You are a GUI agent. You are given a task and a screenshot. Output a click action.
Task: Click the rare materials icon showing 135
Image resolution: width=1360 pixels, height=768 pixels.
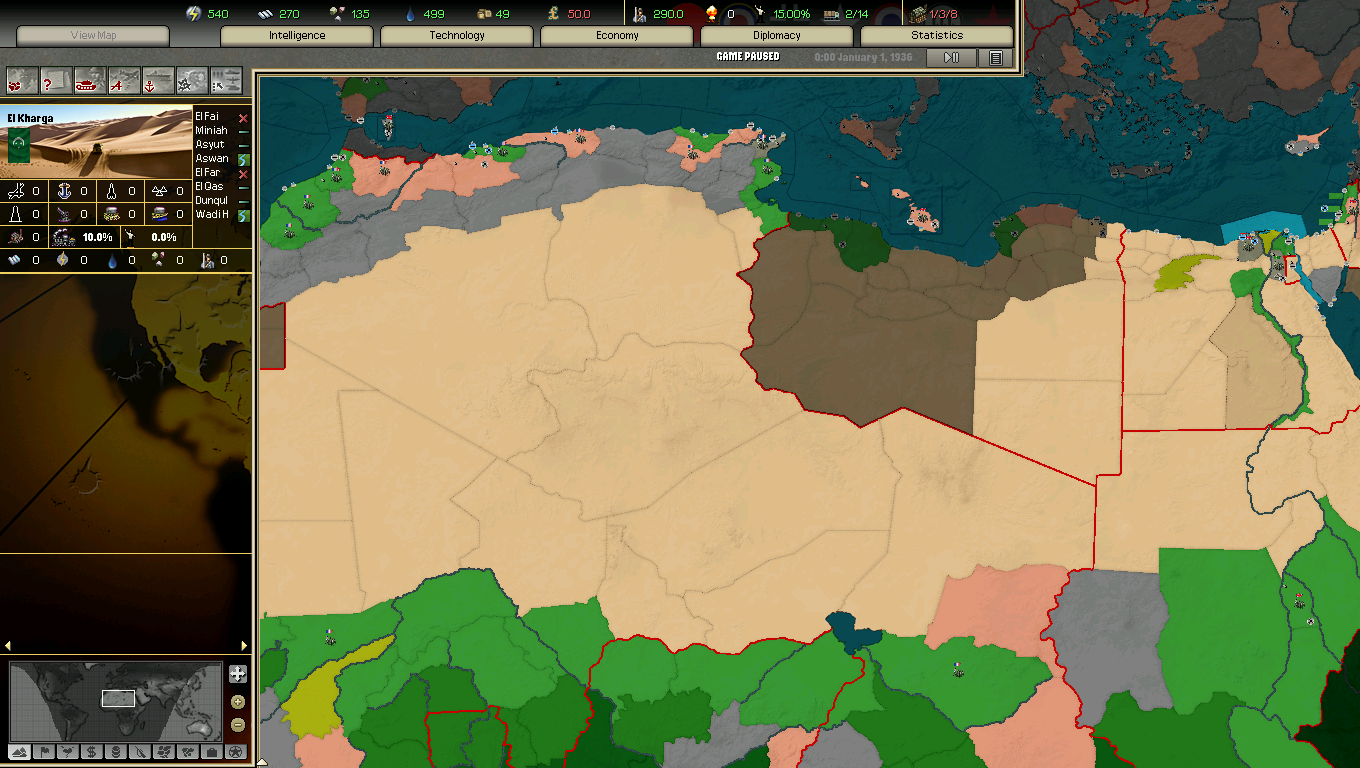(x=336, y=14)
